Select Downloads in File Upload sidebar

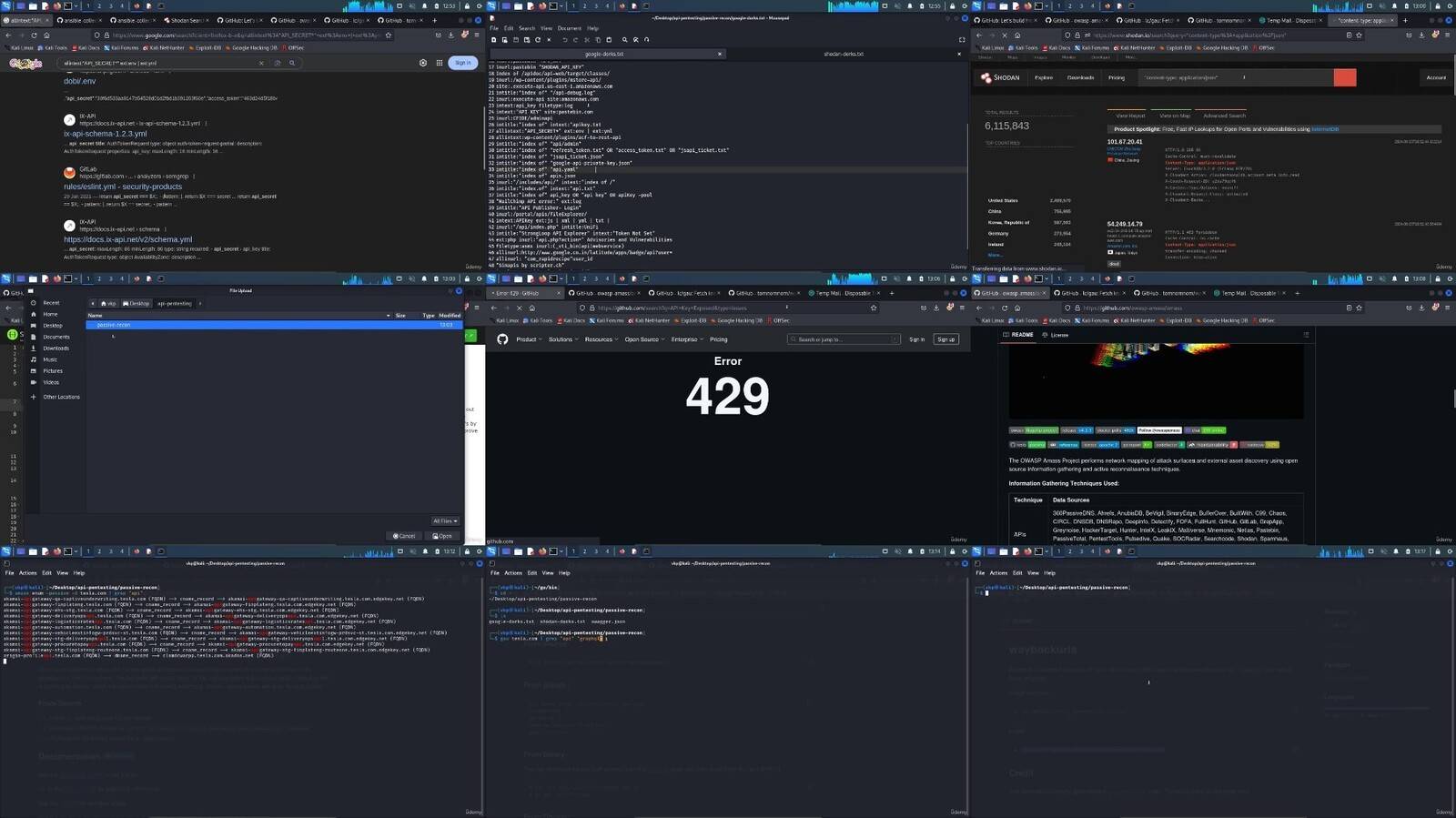pyautogui.click(x=56, y=348)
